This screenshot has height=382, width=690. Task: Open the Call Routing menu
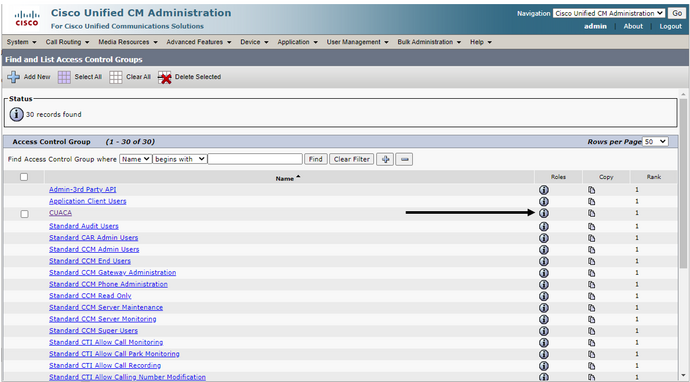point(67,42)
